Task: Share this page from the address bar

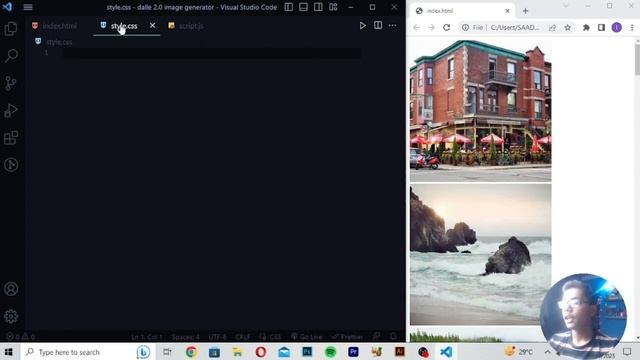Action: [552, 28]
